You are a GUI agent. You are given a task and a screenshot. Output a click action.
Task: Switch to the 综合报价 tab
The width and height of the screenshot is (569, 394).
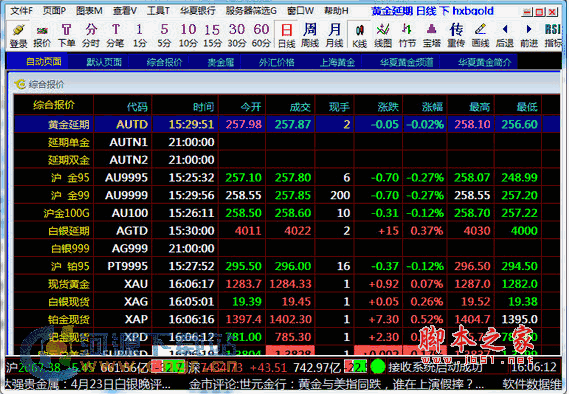(x=164, y=62)
